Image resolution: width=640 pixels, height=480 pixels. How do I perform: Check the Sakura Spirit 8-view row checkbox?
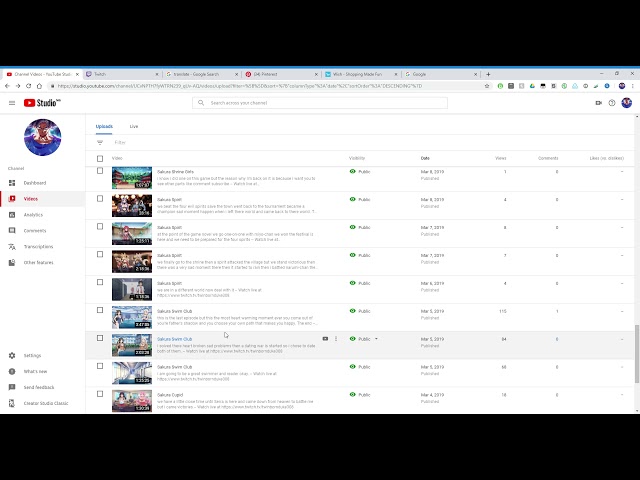pyautogui.click(x=100, y=227)
